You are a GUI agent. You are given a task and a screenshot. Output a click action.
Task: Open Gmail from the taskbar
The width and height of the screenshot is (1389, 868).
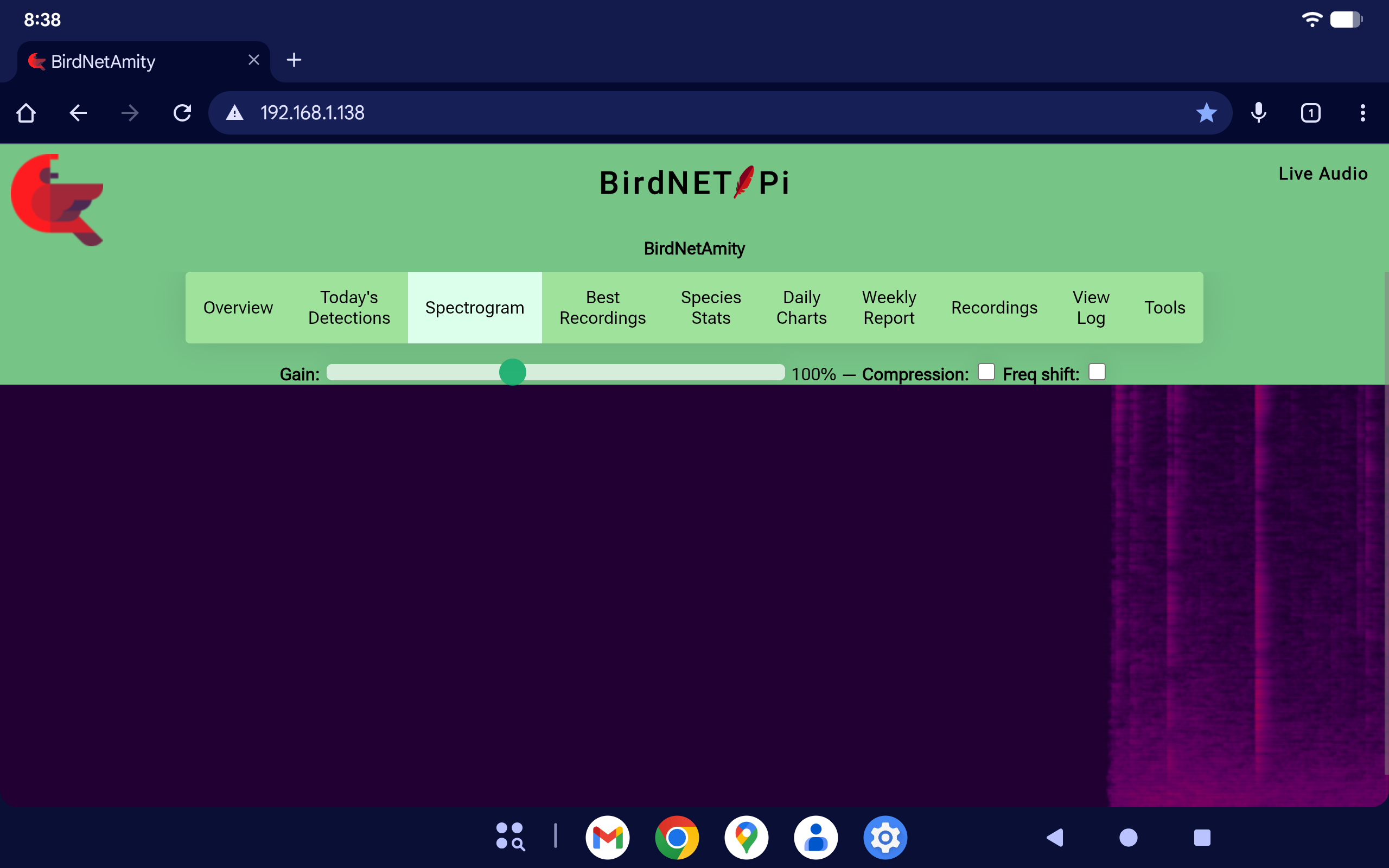[607, 838]
